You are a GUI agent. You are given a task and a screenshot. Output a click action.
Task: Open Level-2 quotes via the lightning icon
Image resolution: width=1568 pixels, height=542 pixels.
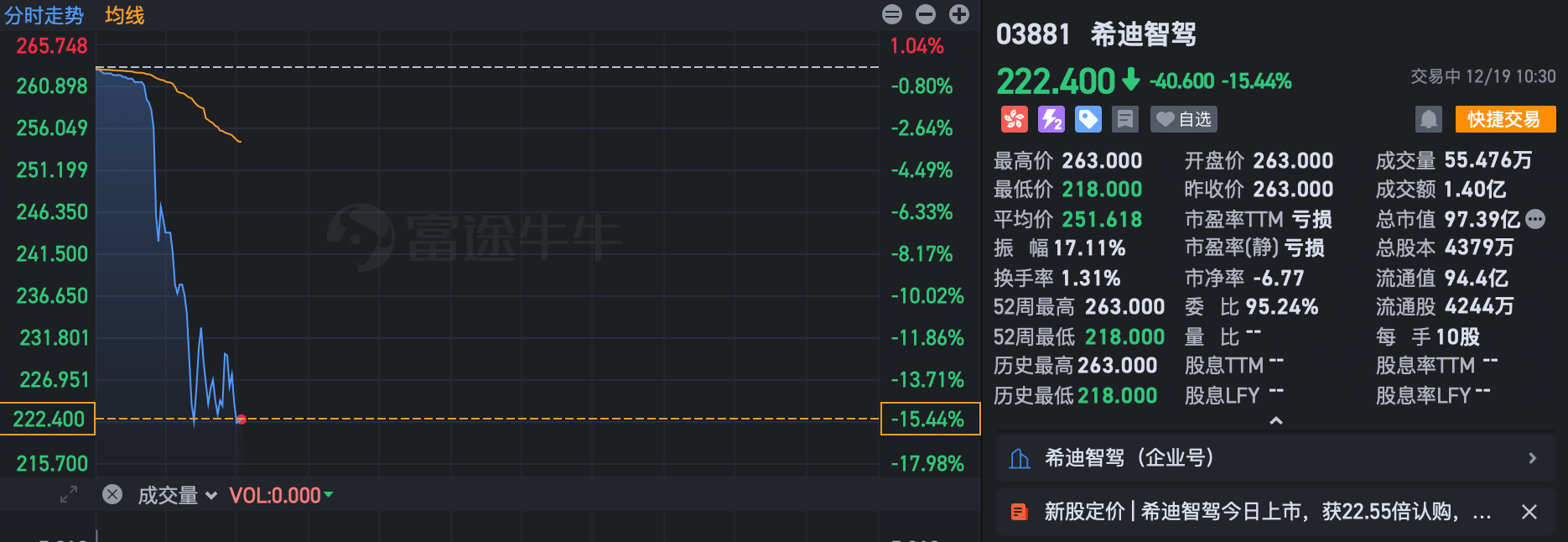point(1051,119)
